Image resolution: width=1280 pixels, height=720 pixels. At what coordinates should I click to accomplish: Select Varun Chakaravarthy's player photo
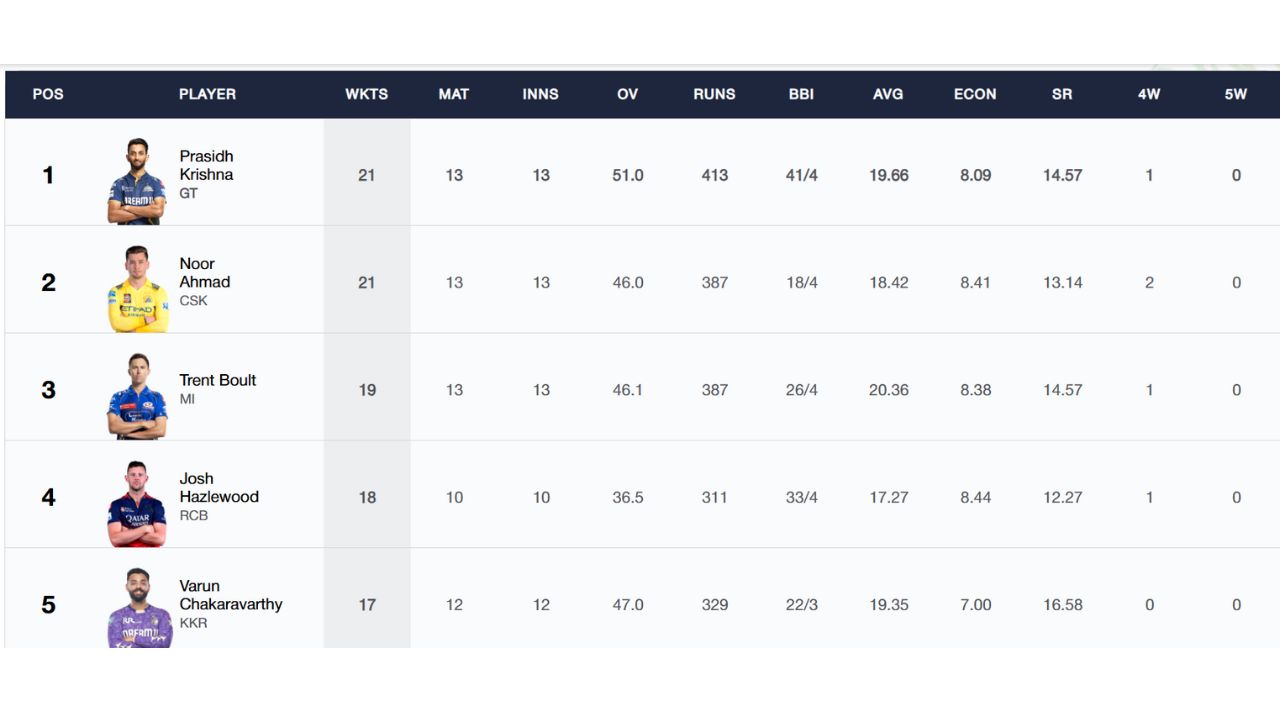[139, 608]
